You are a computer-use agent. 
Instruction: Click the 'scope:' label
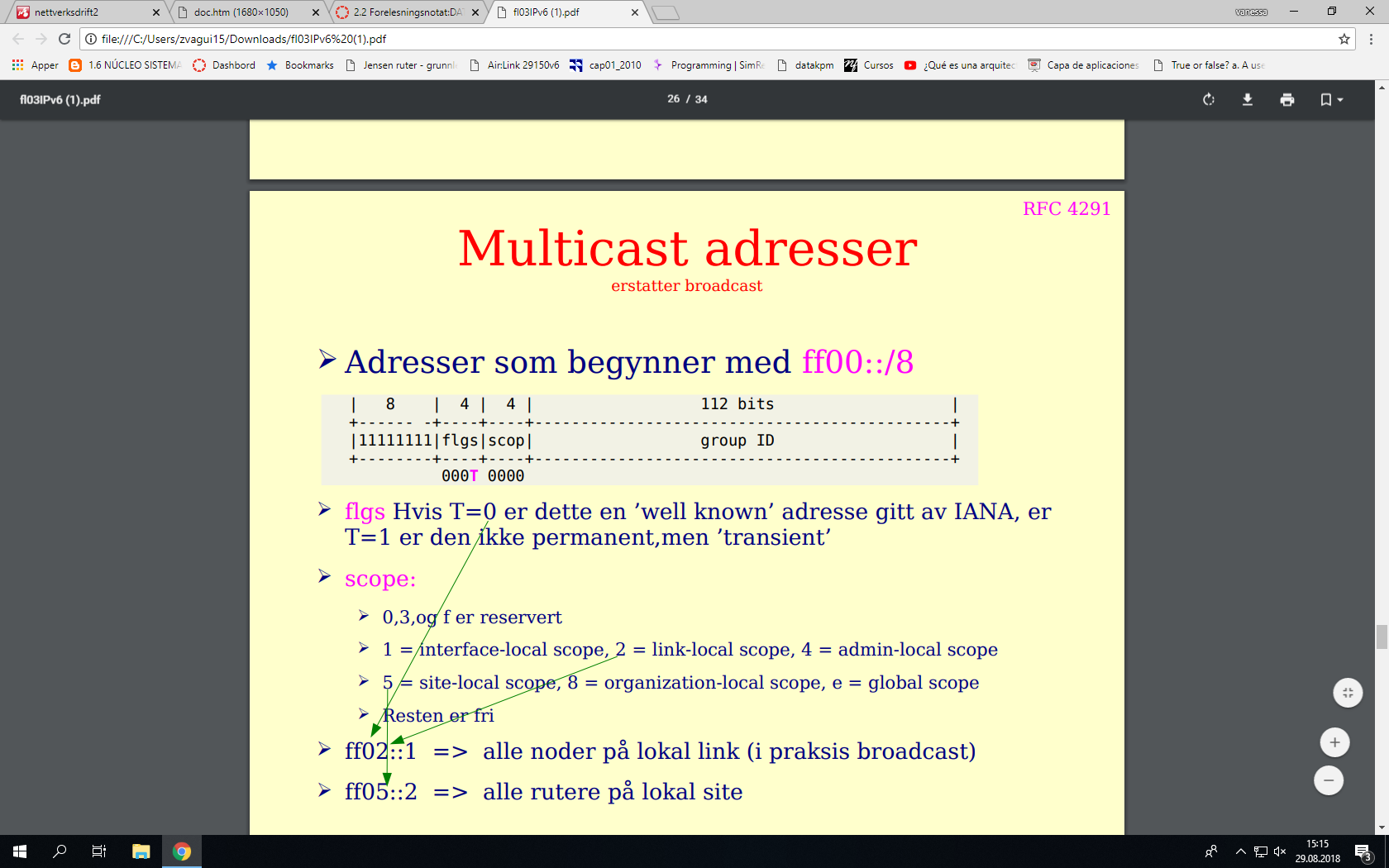tap(380, 579)
